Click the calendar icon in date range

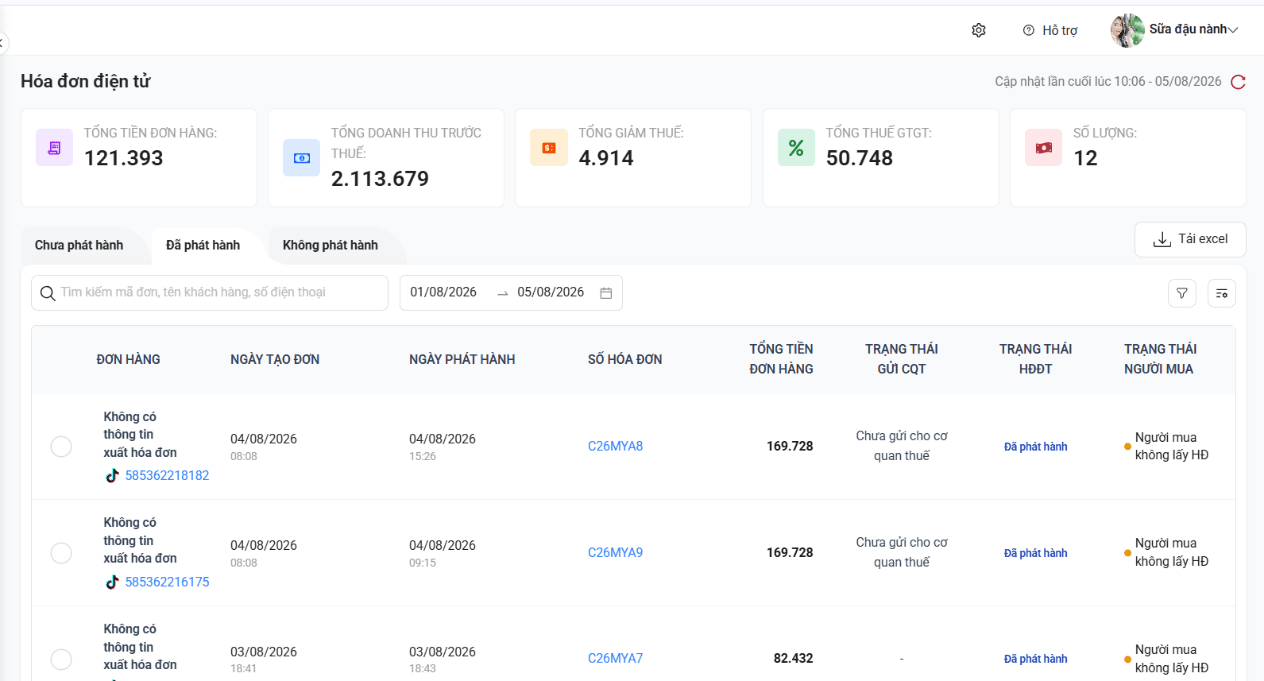pyautogui.click(x=606, y=293)
